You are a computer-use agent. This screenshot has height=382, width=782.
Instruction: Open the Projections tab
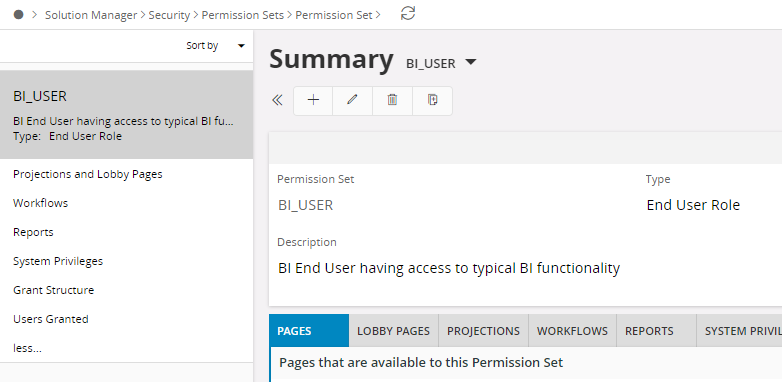click(483, 331)
